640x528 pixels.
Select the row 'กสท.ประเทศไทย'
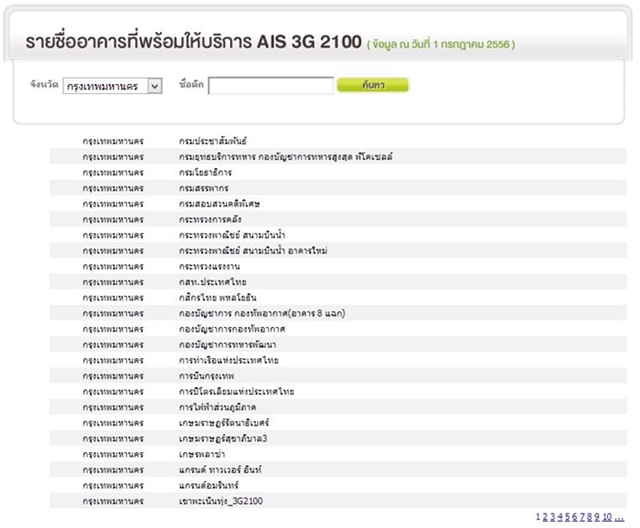click(338, 282)
